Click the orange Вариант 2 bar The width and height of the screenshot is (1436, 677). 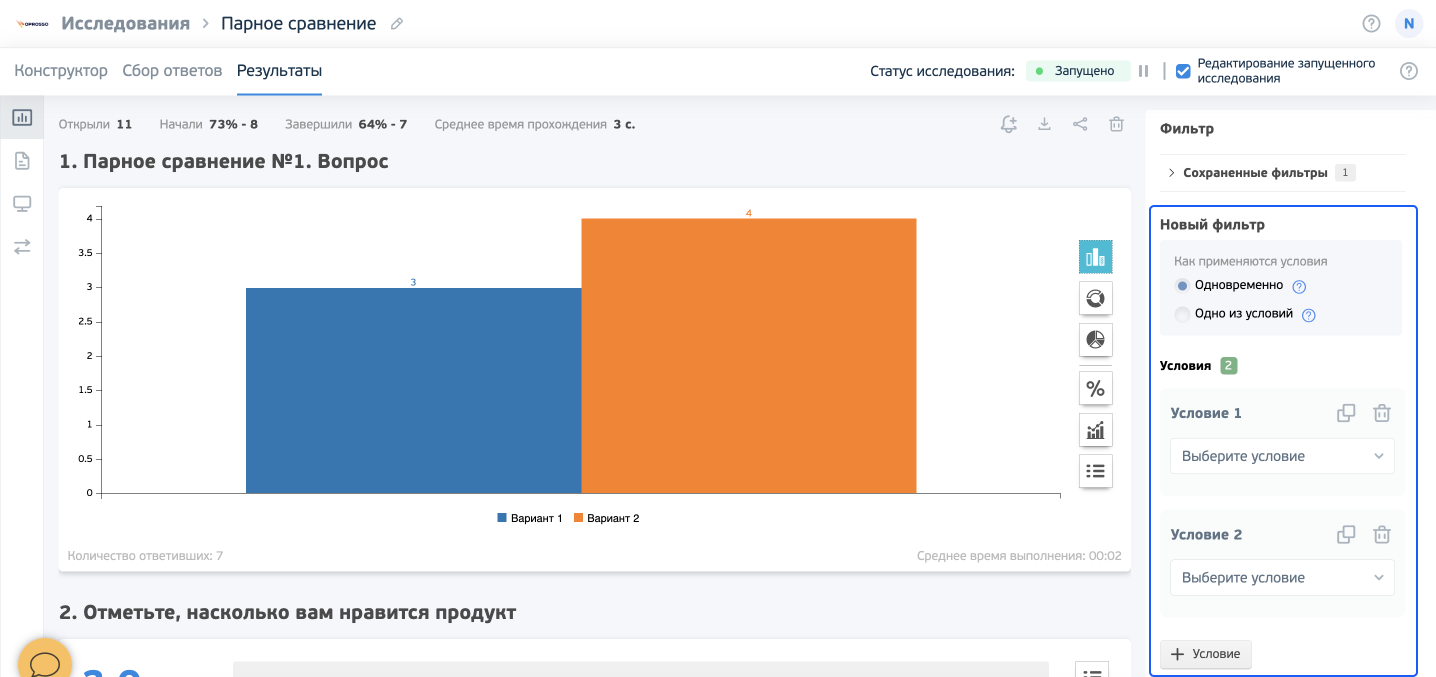point(748,356)
